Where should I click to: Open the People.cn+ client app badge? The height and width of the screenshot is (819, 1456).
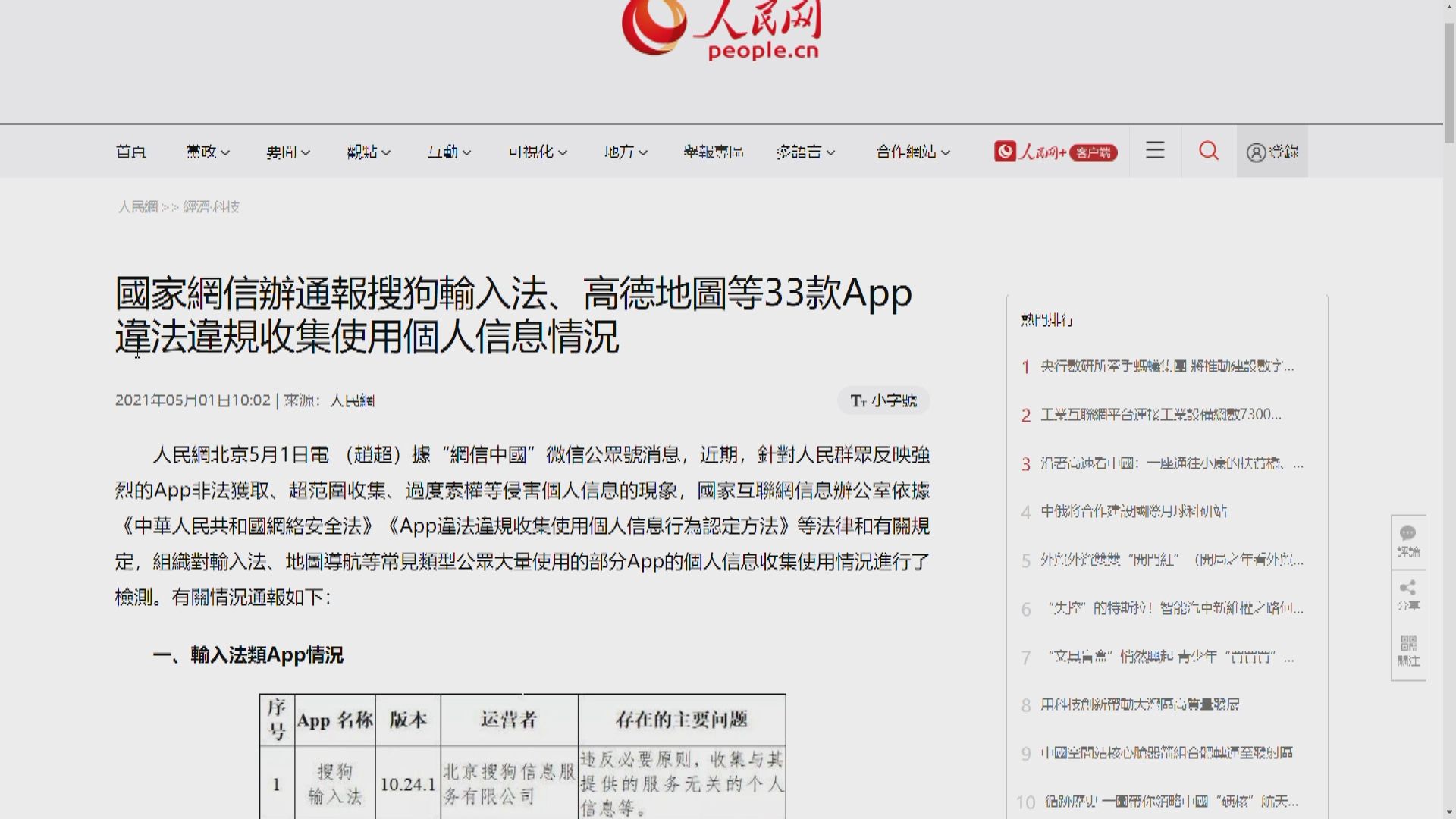[1056, 152]
